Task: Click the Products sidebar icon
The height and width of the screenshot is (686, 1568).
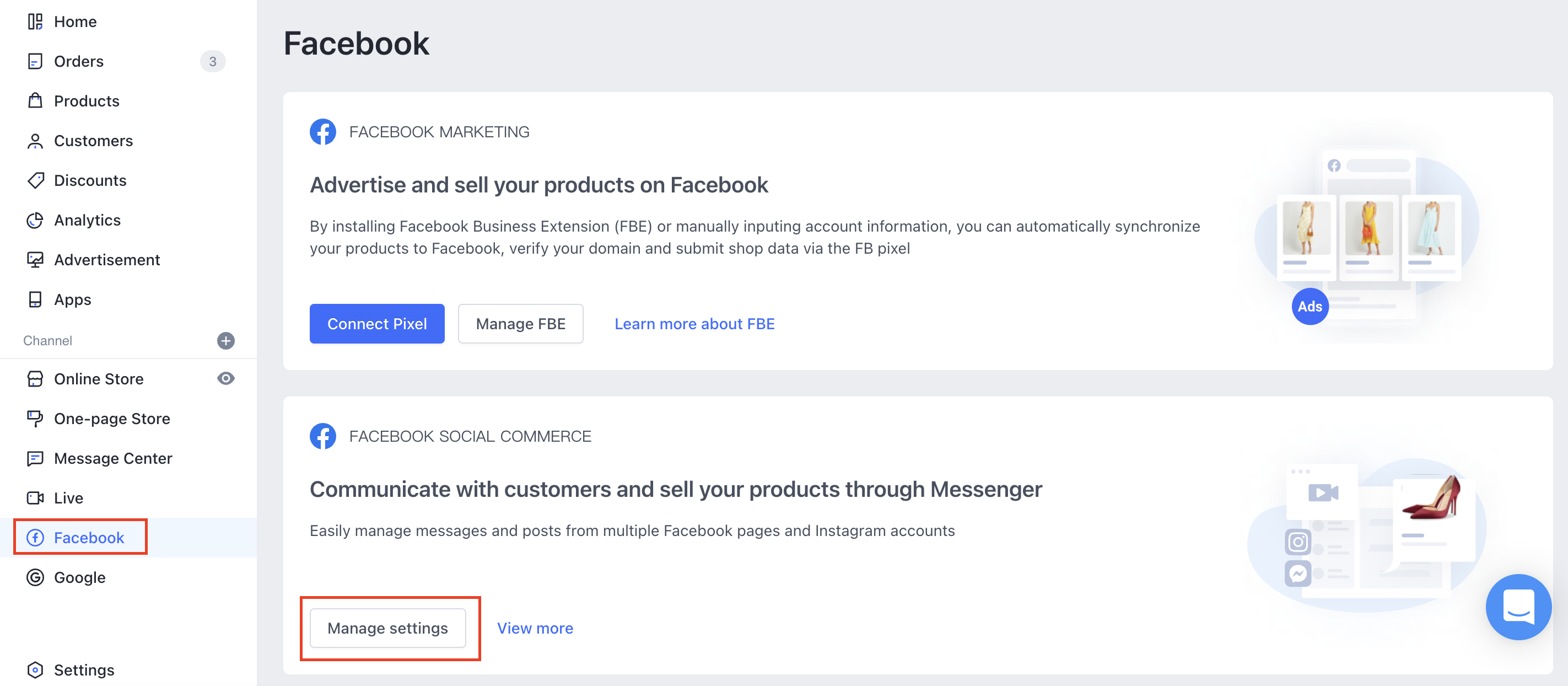Action: (x=35, y=101)
